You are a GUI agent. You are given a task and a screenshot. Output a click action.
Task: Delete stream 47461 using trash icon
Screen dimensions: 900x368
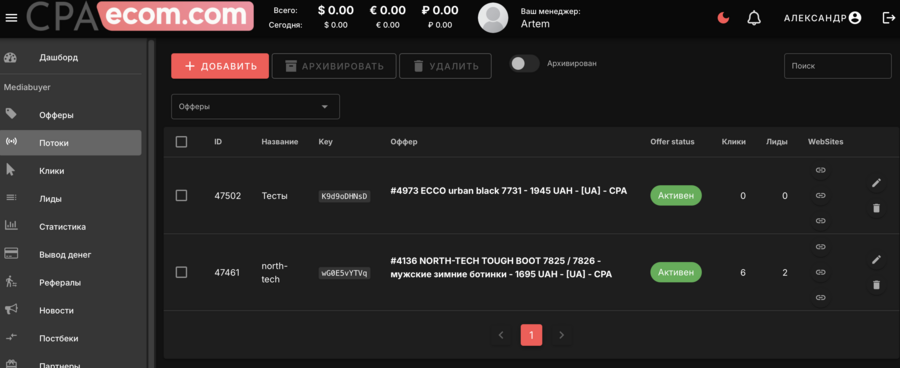[876, 284]
